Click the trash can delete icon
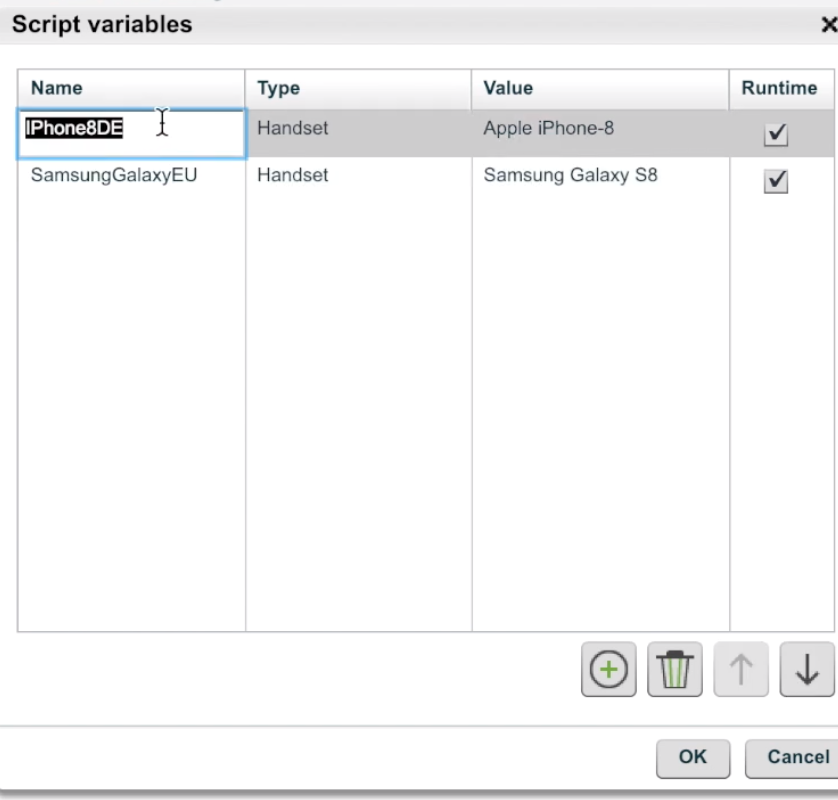Viewport: 838px width, 800px height. click(x=675, y=670)
